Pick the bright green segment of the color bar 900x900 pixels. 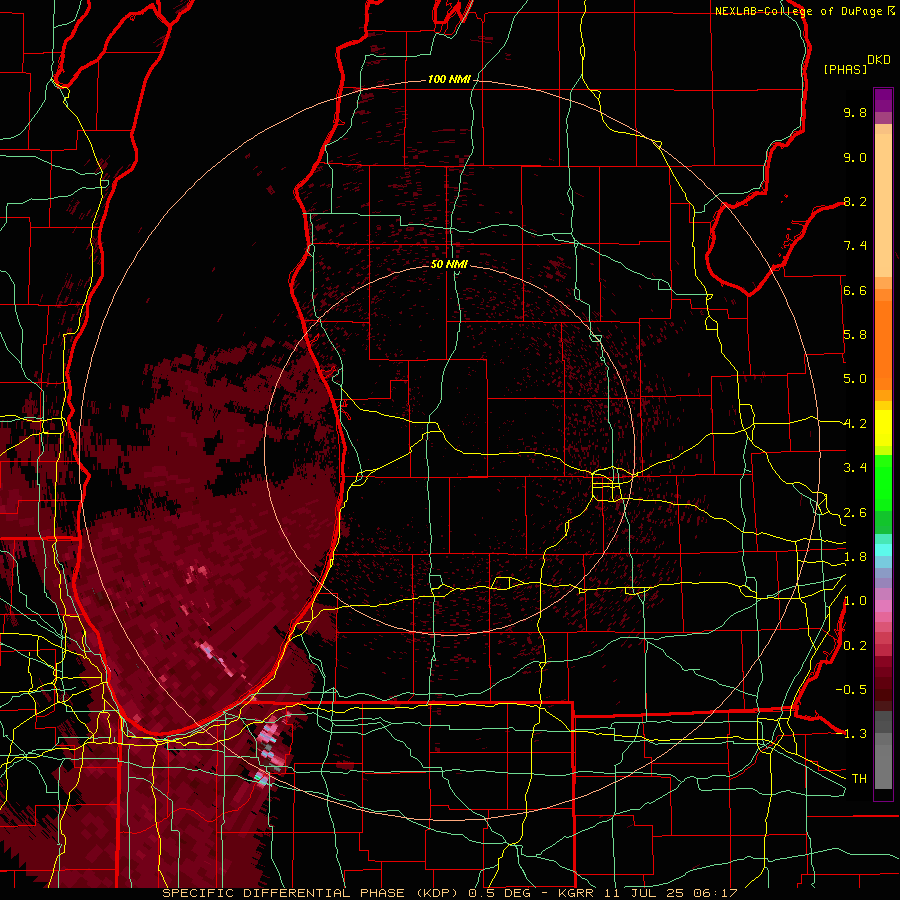pyautogui.click(x=883, y=482)
